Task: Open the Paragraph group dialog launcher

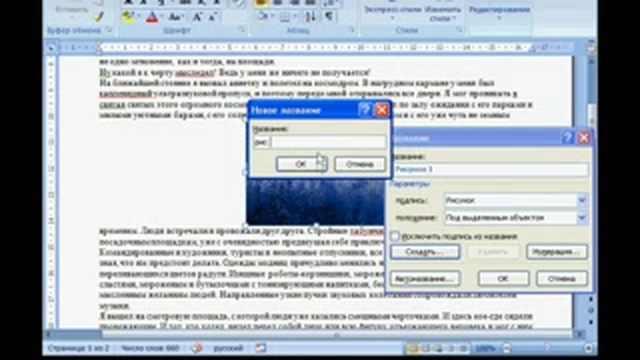Action: click(x=351, y=30)
